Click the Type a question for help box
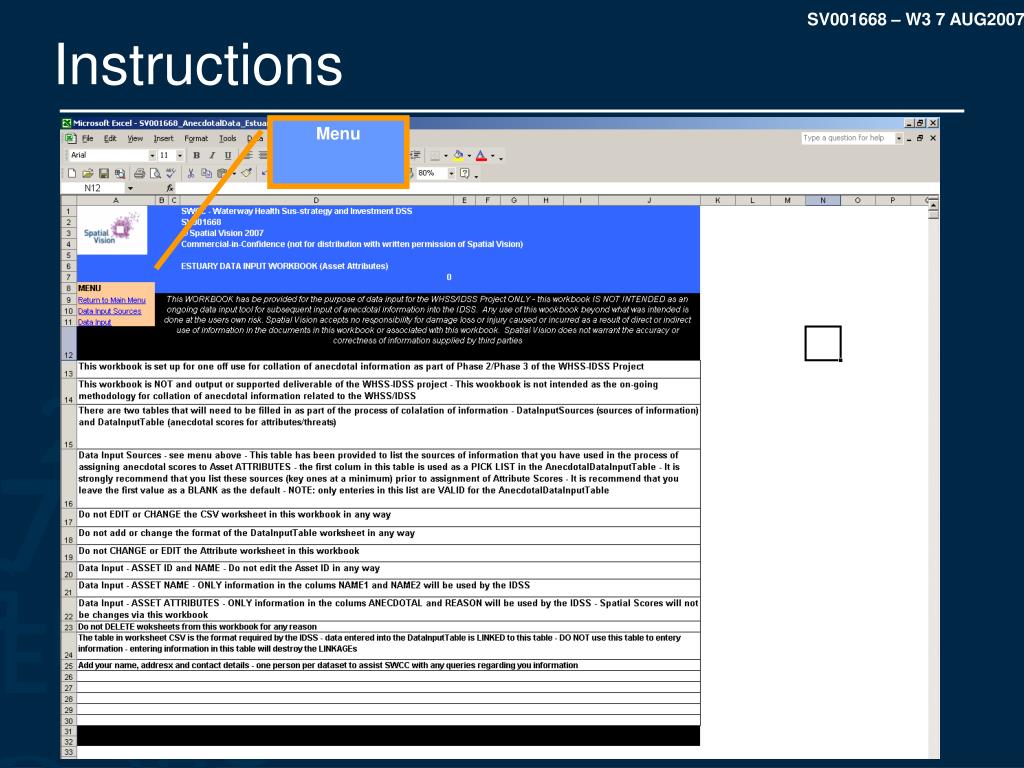 pos(847,138)
